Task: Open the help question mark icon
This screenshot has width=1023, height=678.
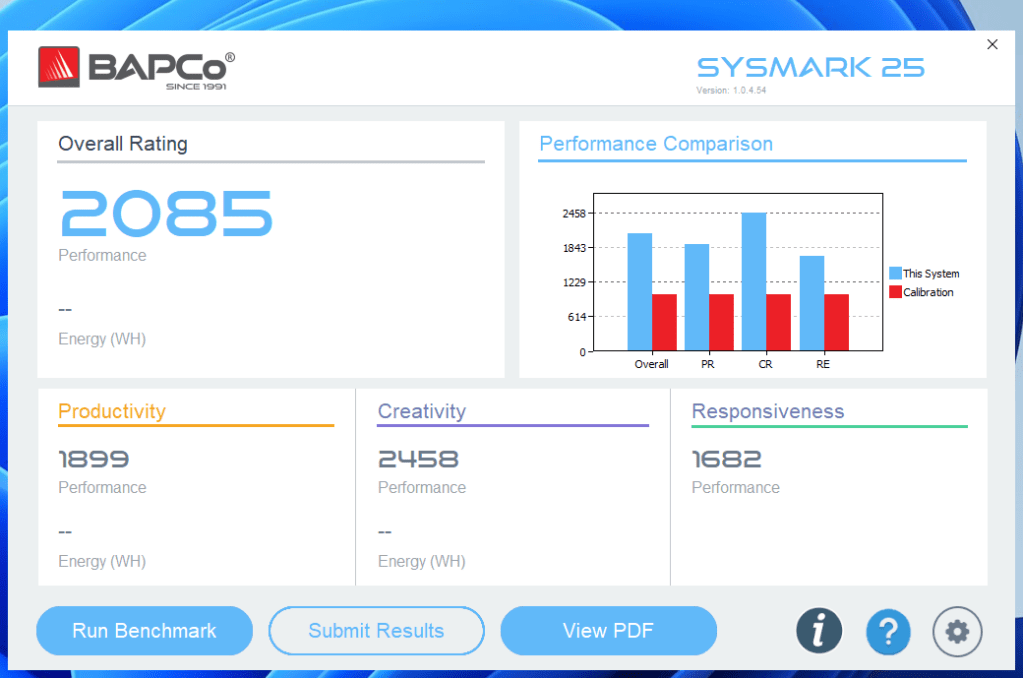Action: (x=888, y=631)
